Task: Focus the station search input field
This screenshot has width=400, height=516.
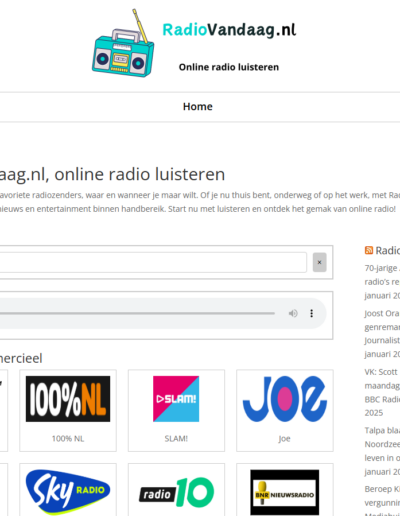Action: pos(153,262)
